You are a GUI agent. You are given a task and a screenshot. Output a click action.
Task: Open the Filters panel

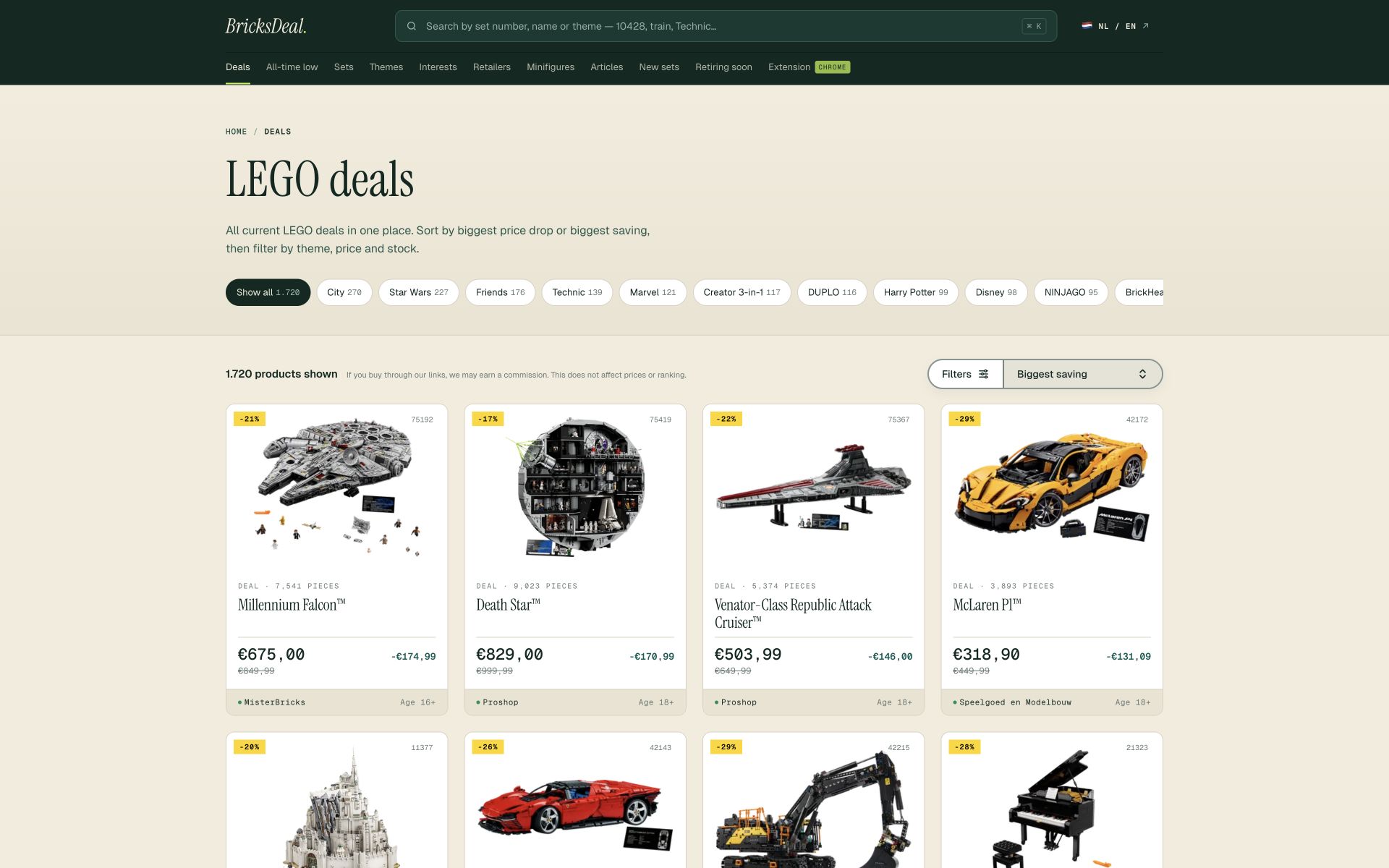point(965,374)
